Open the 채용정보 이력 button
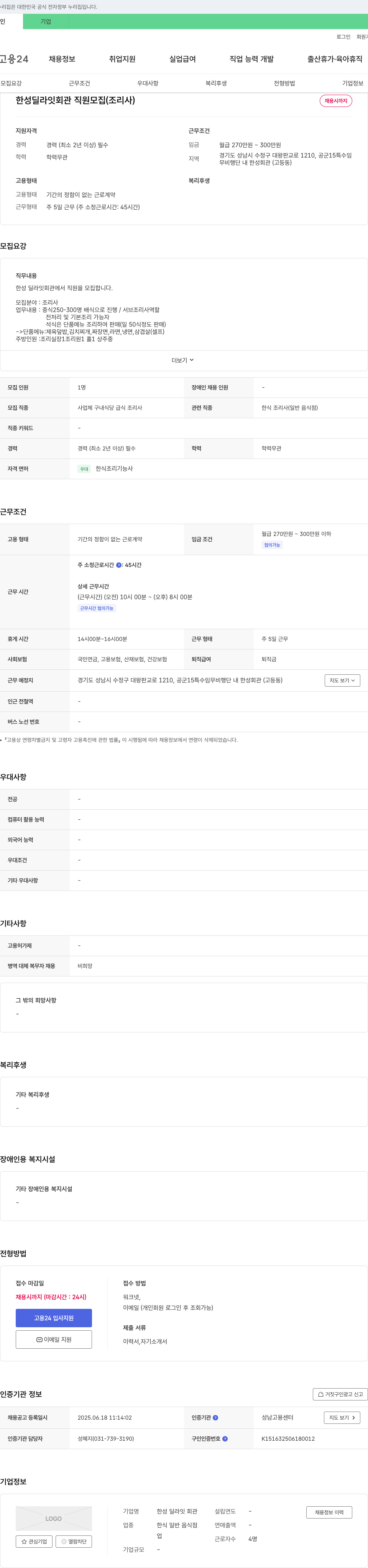Image resolution: width=368 pixels, height=1568 pixels. (x=329, y=1512)
